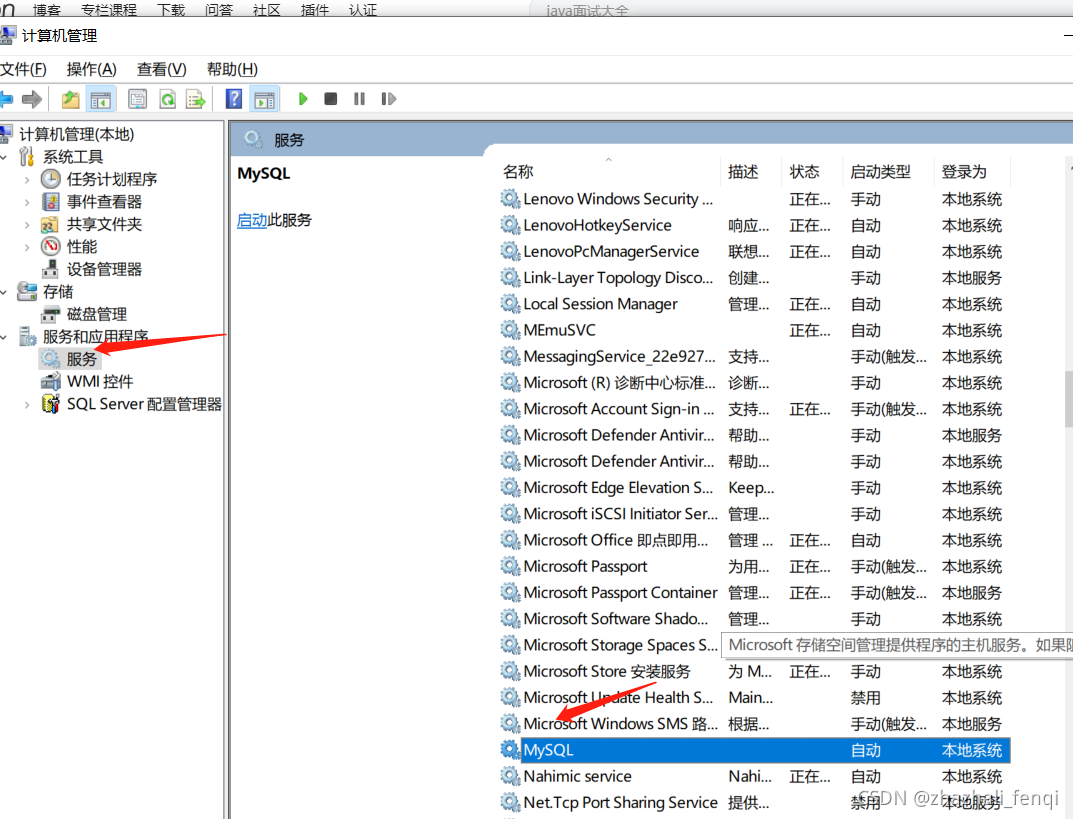Toggle the Show/Hide action pane icon
The height and width of the screenshot is (819, 1073).
coord(264,99)
